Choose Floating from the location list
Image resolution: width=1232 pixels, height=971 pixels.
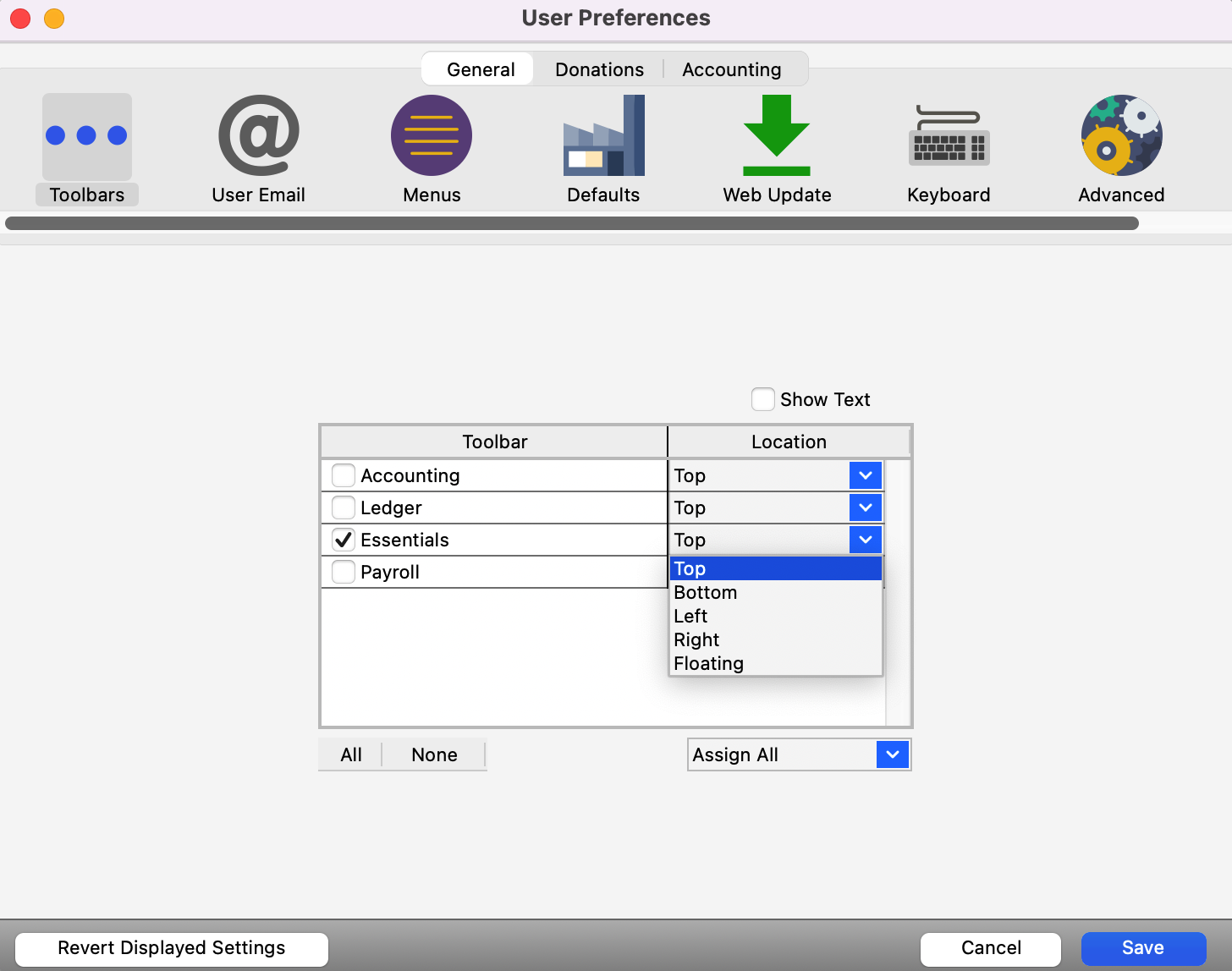[x=709, y=664]
